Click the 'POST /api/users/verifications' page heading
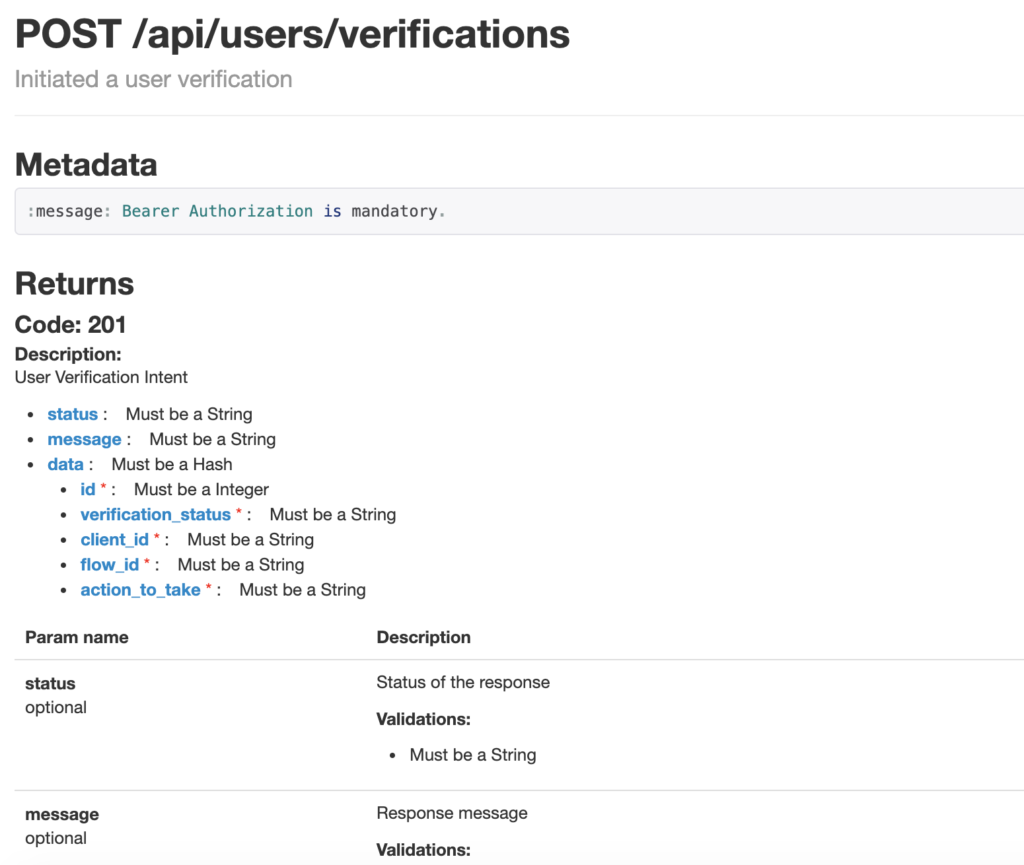 click(292, 35)
